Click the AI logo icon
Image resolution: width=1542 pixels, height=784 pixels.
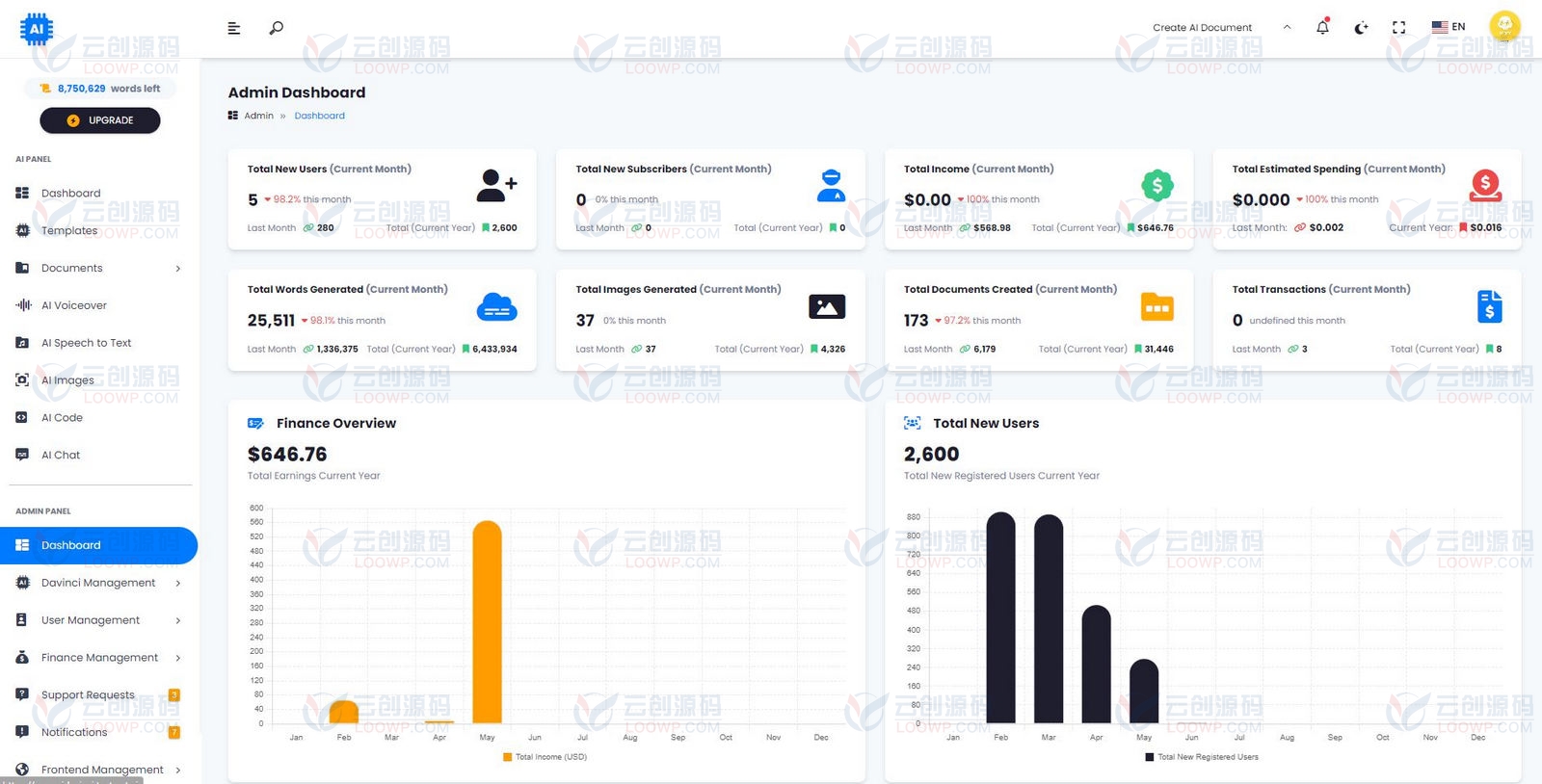click(x=37, y=29)
